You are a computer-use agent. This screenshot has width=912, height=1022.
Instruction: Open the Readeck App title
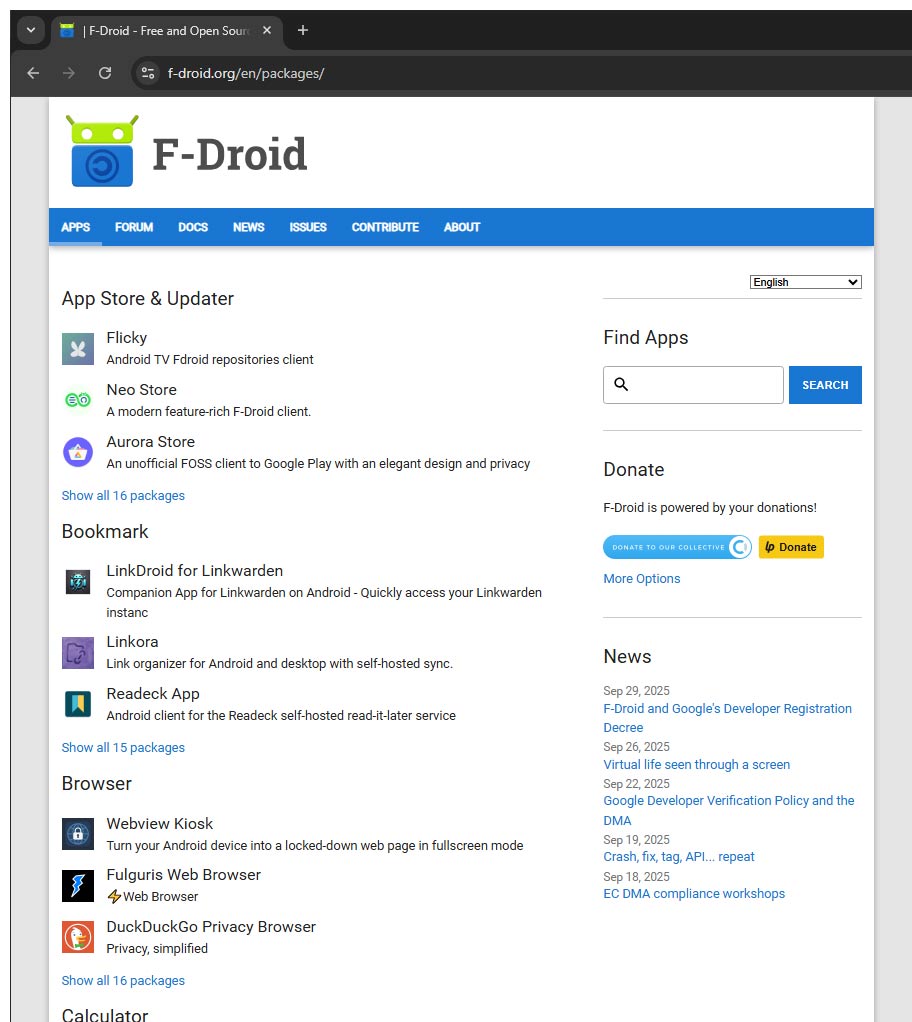[x=153, y=694]
